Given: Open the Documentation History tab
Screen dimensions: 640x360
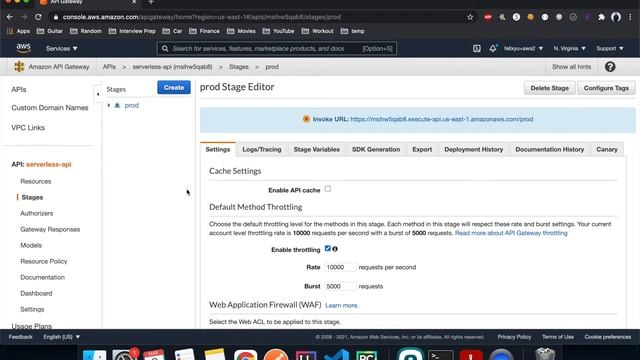Looking at the screenshot, I should coord(549,149).
